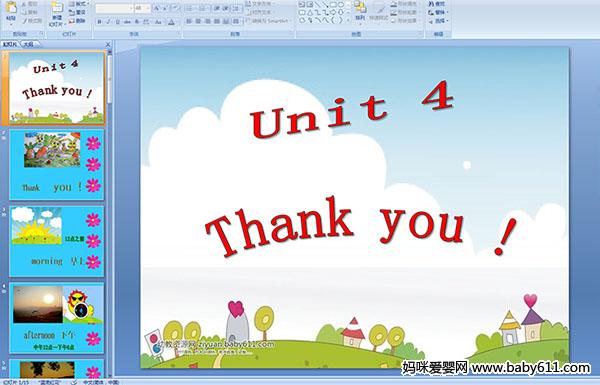Select the morning slide thumbnail
600x385 pixels.
[57, 241]
